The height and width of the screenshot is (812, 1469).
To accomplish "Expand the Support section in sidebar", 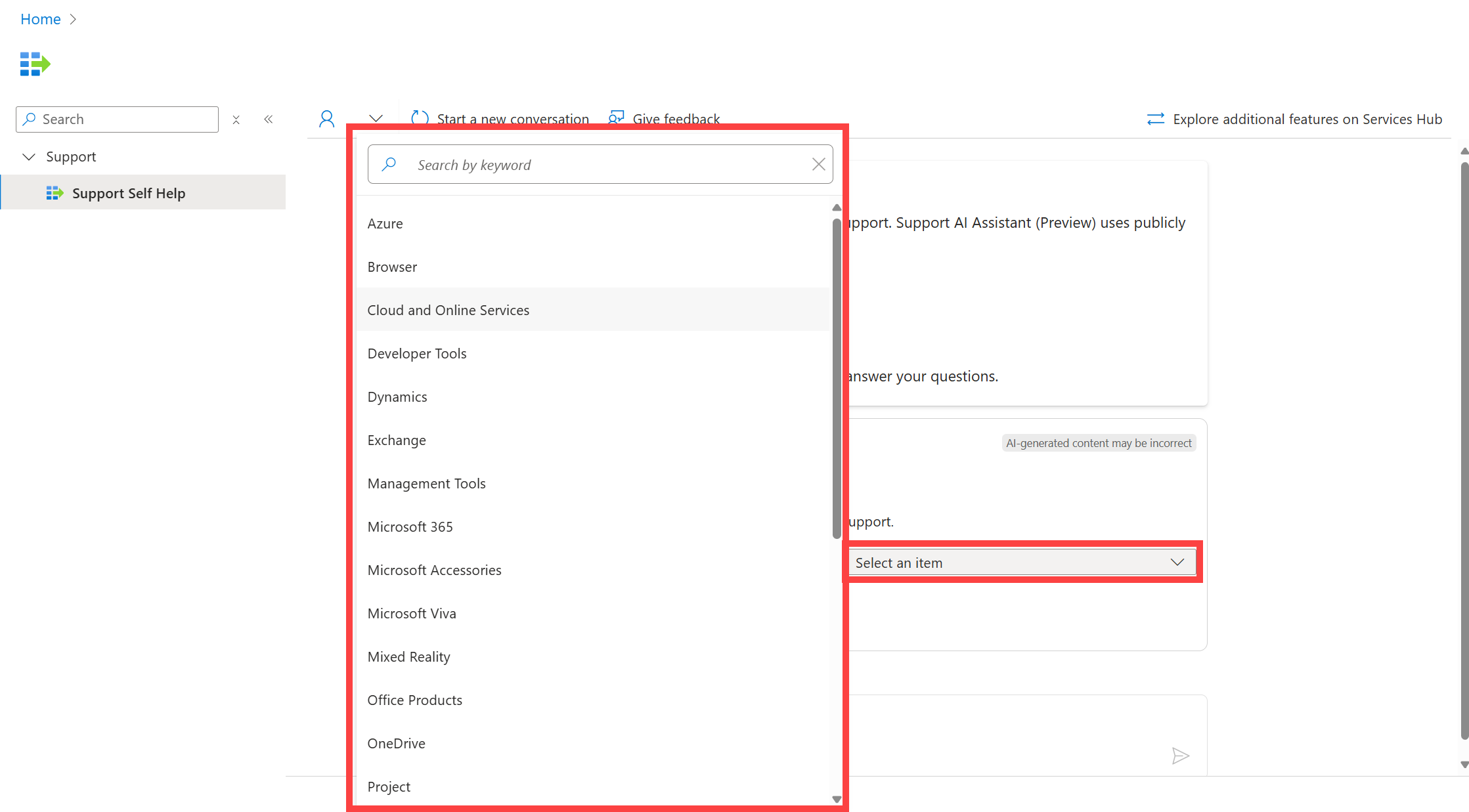I will (x=29, y=156).
